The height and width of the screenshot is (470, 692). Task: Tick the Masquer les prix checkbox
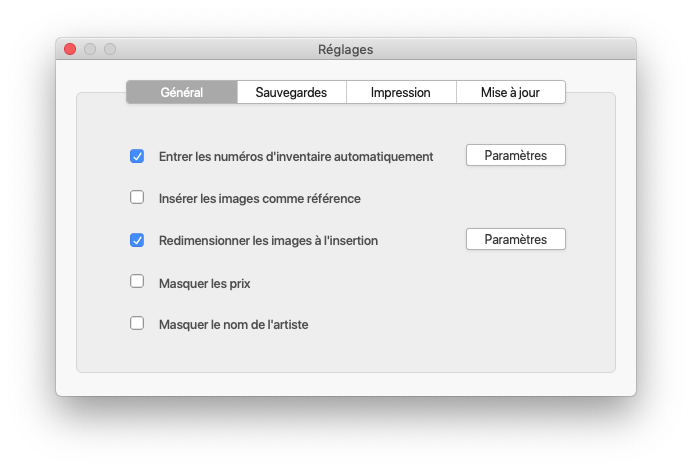137,281
